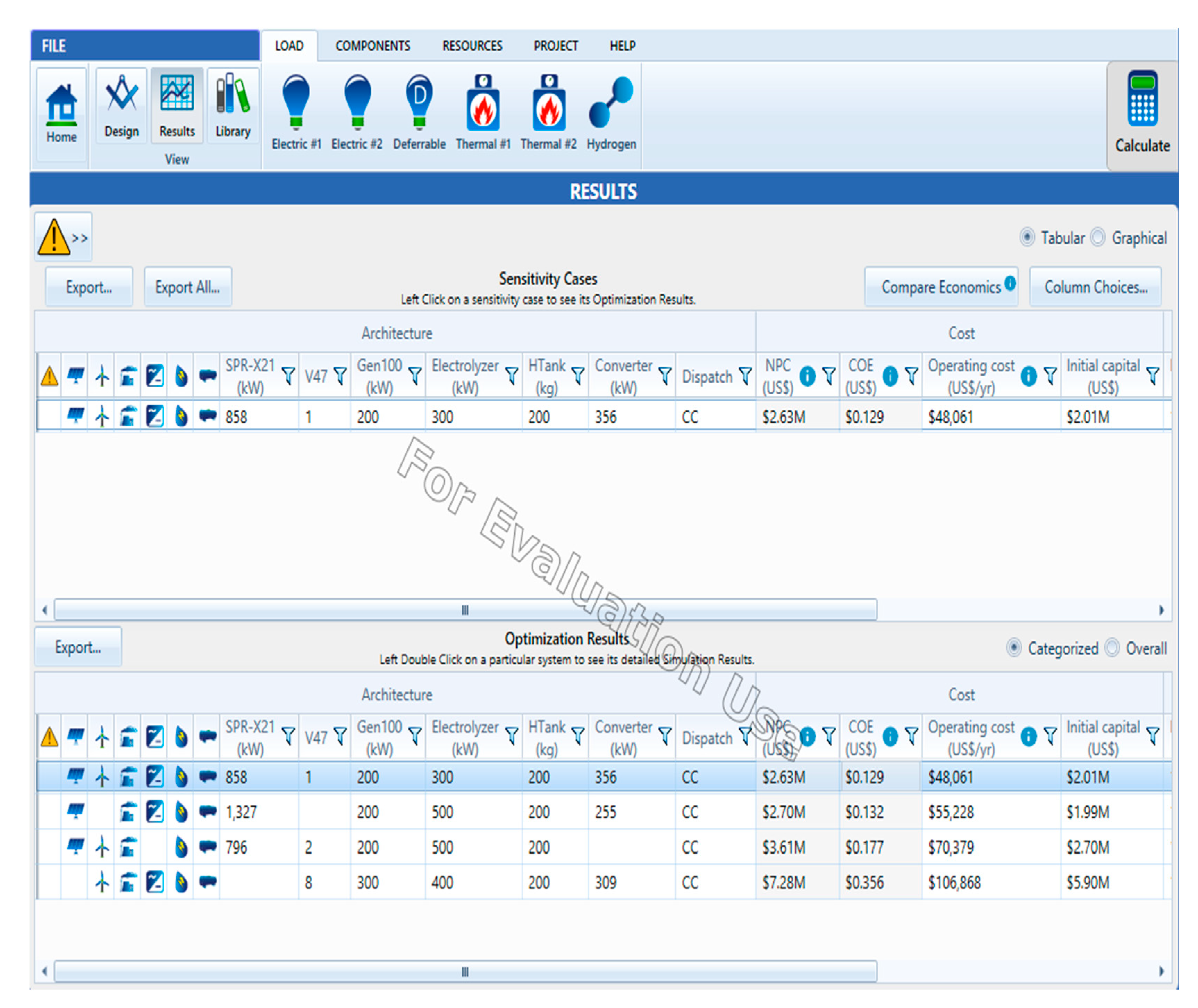Viewport: 1198px width, 1008px height.
Task: Click the Column Choices button
Action: [x=1095, y=287]
